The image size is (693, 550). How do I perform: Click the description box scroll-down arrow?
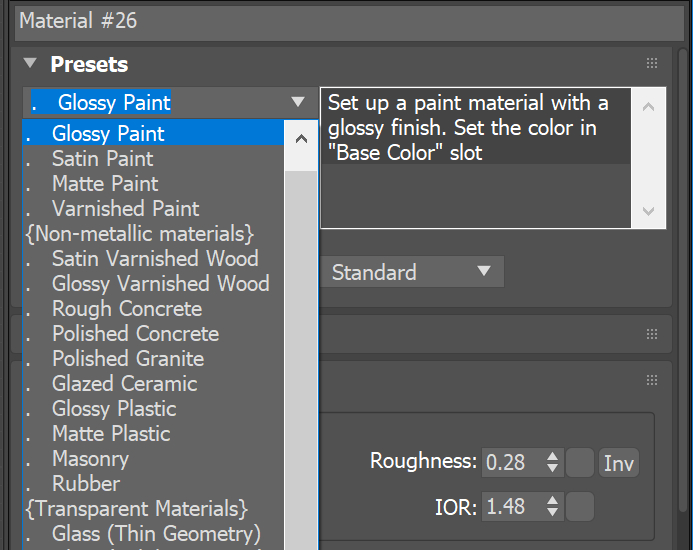[x=648, y=211]
